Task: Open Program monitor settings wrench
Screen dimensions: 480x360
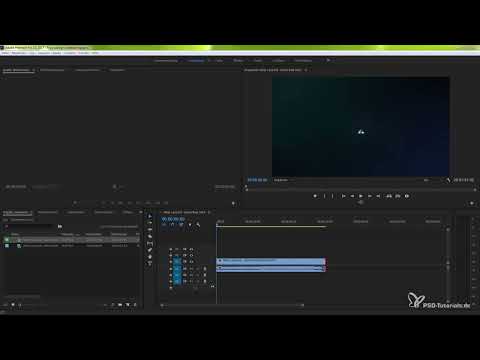Action: 448,180
